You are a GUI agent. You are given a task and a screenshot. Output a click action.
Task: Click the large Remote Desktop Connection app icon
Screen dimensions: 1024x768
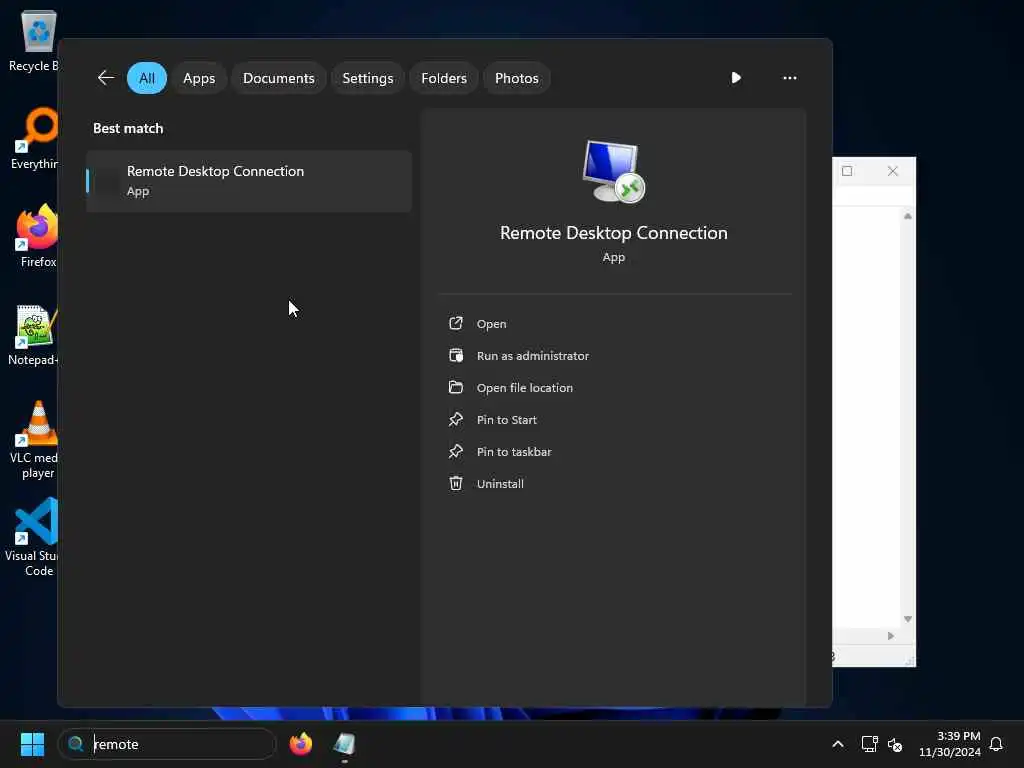(613, 172)
